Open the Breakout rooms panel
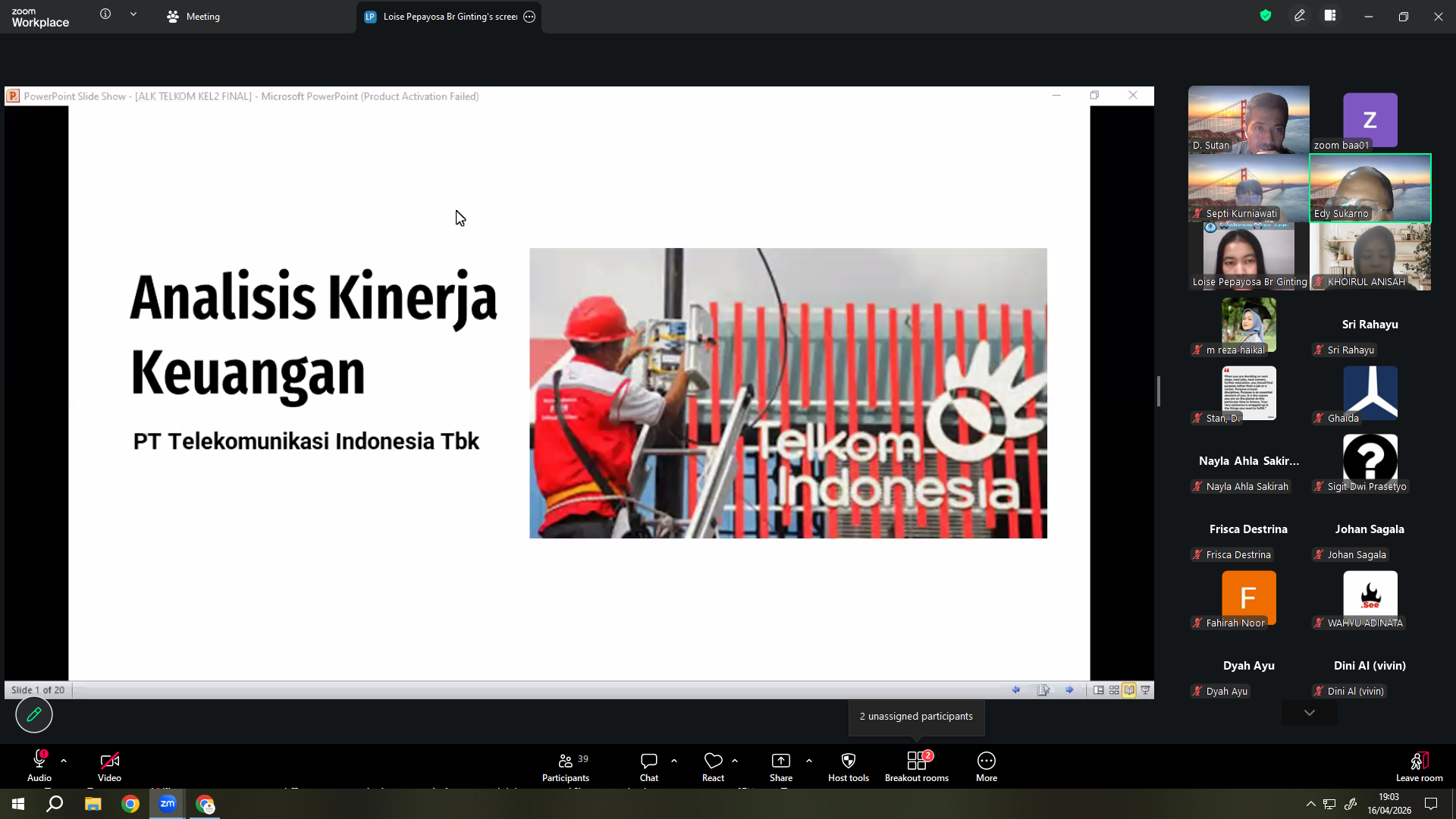 (x=917, y=766)
